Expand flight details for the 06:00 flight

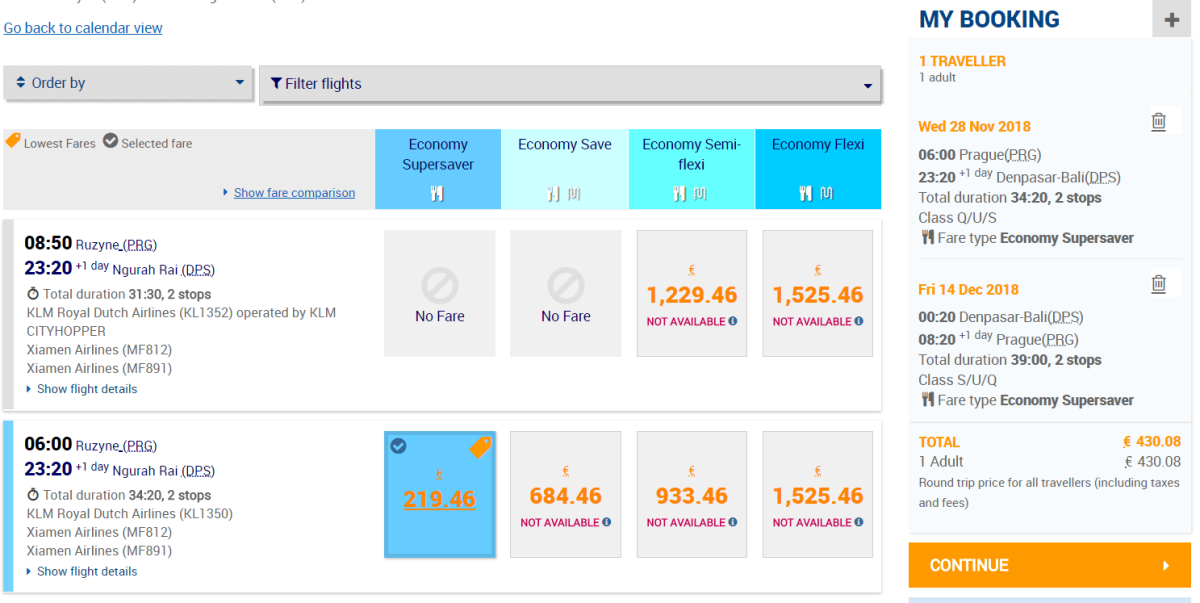[x=87, y=572]
